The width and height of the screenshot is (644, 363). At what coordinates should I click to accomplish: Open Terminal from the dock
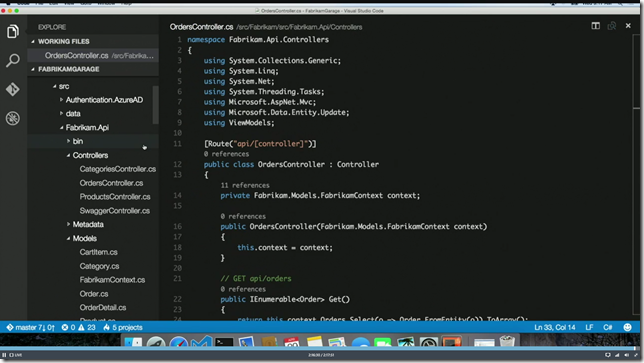point(224,342)
